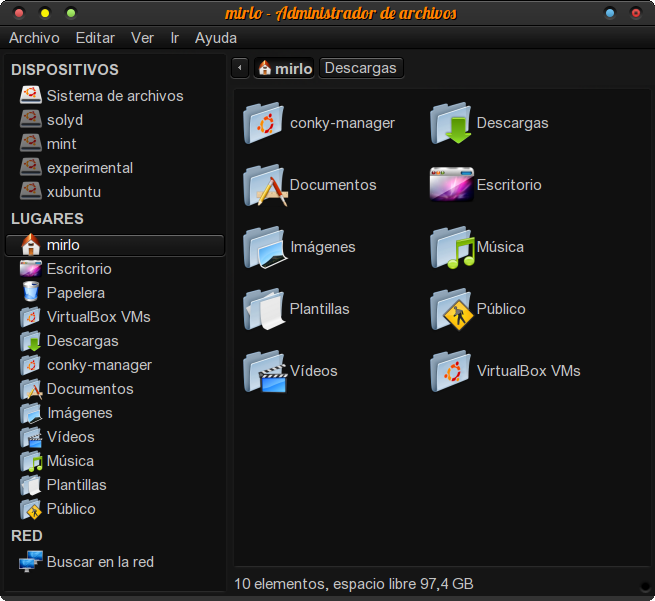Click the Descargas path bar button
Screen dimensions: 655x601
point(361,68)
